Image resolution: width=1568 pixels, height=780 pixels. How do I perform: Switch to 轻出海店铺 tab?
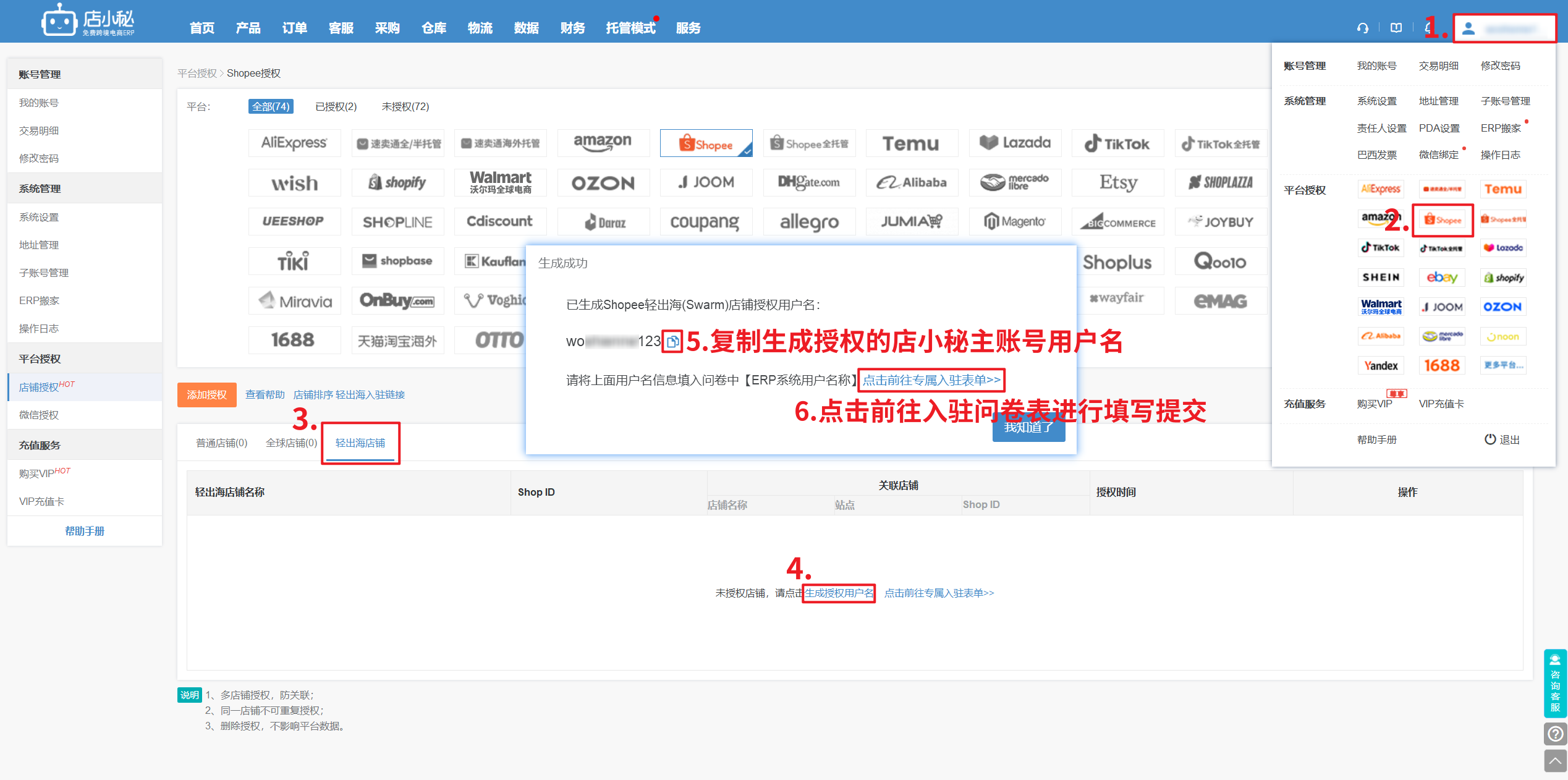point(360,443)
